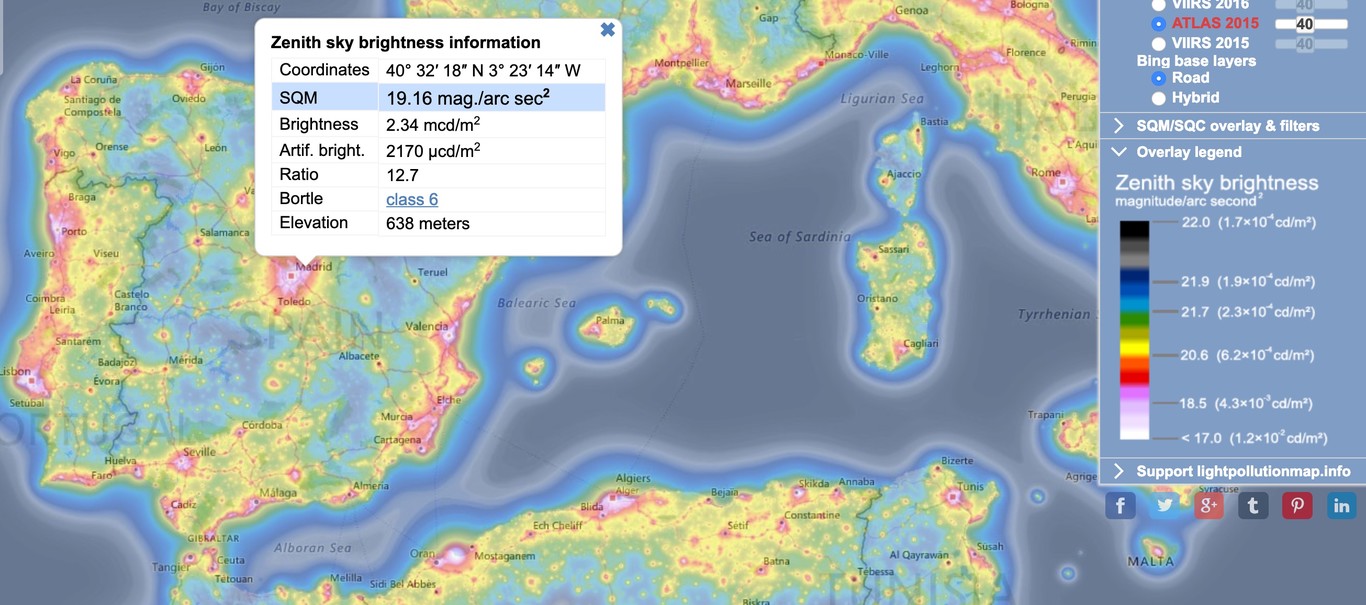
Task: Click the Coordinates value in popup
Action: coord(483,71)
